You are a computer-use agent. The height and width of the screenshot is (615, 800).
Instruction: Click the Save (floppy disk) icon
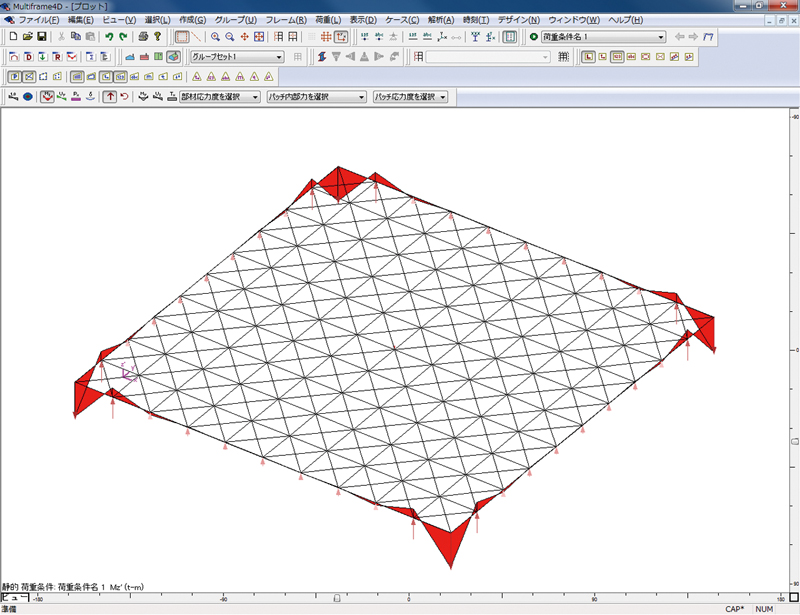tap(42, 37)
